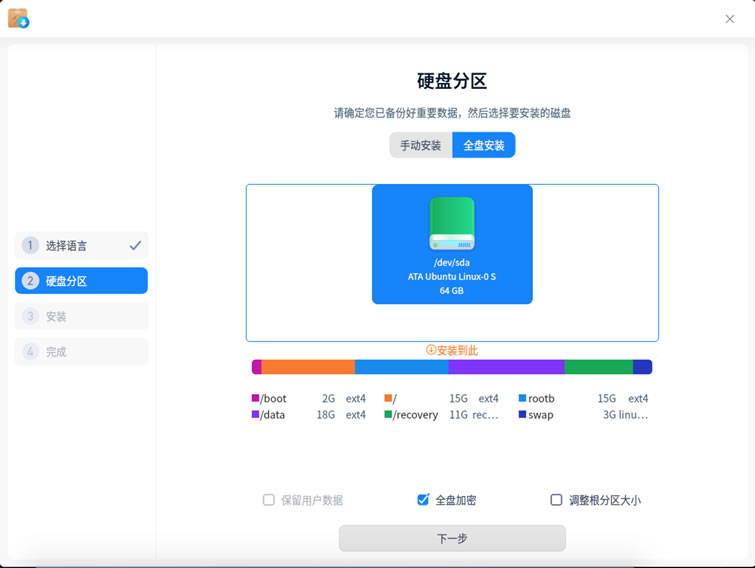Click the green /recovery legend swatch
Viewport: 755px width, 568px height.
(x=388, y=414)
